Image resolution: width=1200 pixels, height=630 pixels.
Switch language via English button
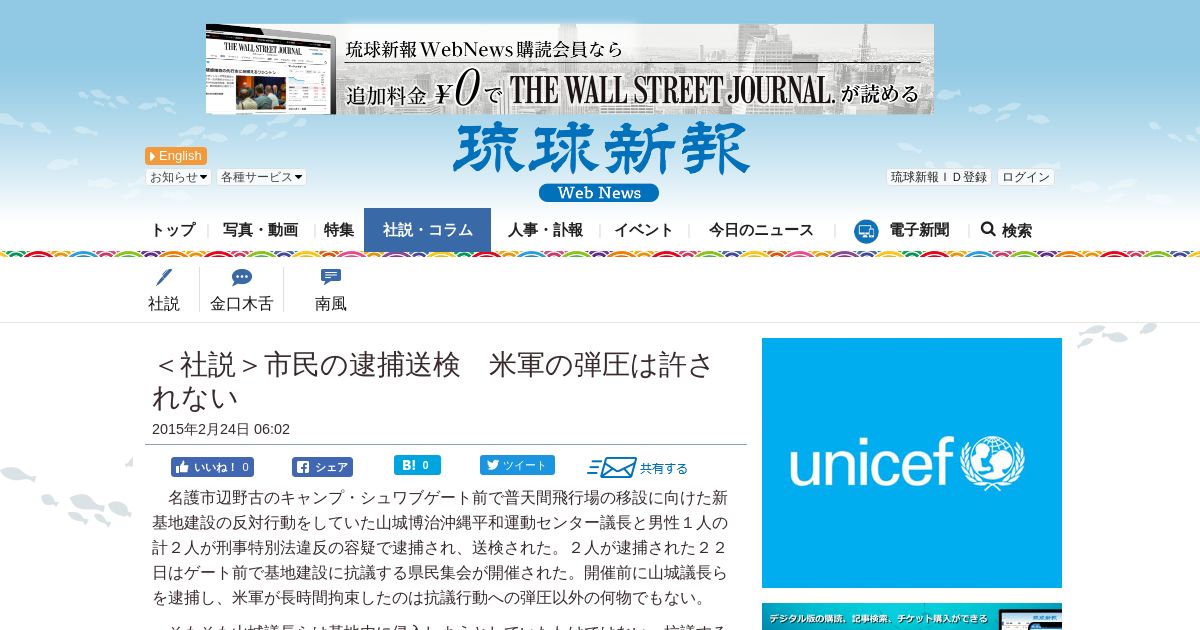[176, 156]
